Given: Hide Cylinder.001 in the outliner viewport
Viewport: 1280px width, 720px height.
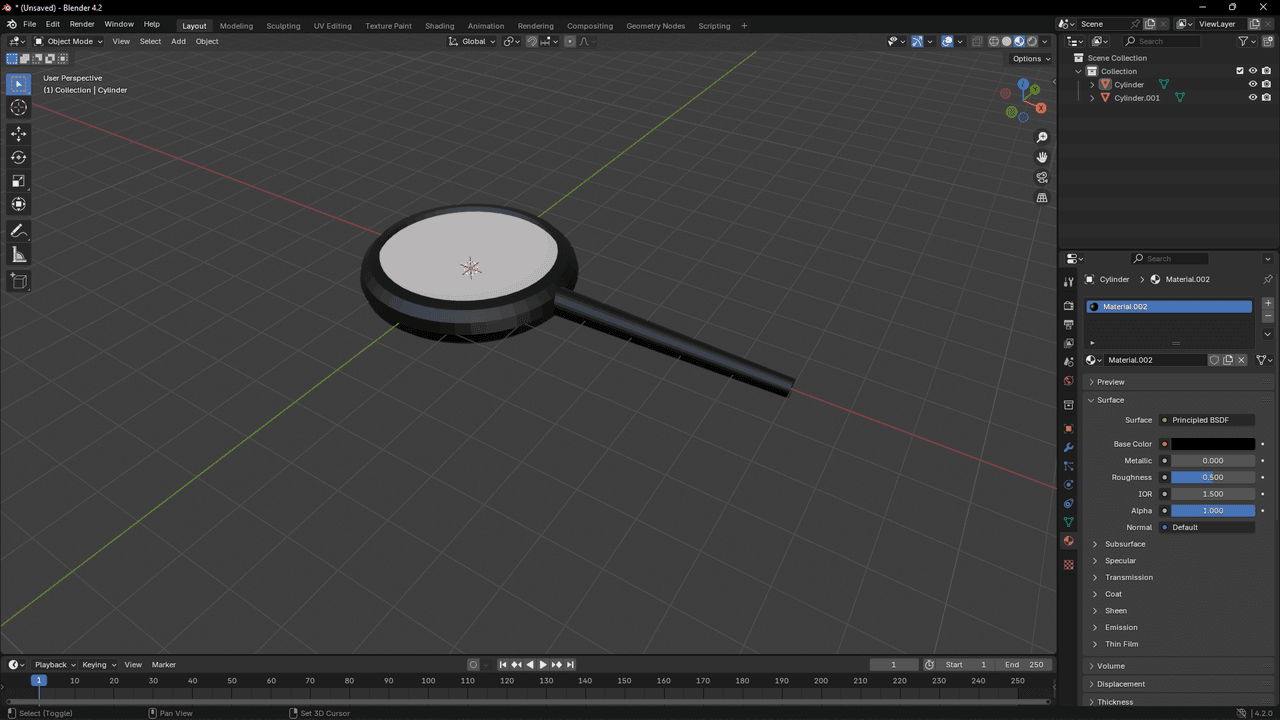Looking at the screenshot, I should (1252, 98).
